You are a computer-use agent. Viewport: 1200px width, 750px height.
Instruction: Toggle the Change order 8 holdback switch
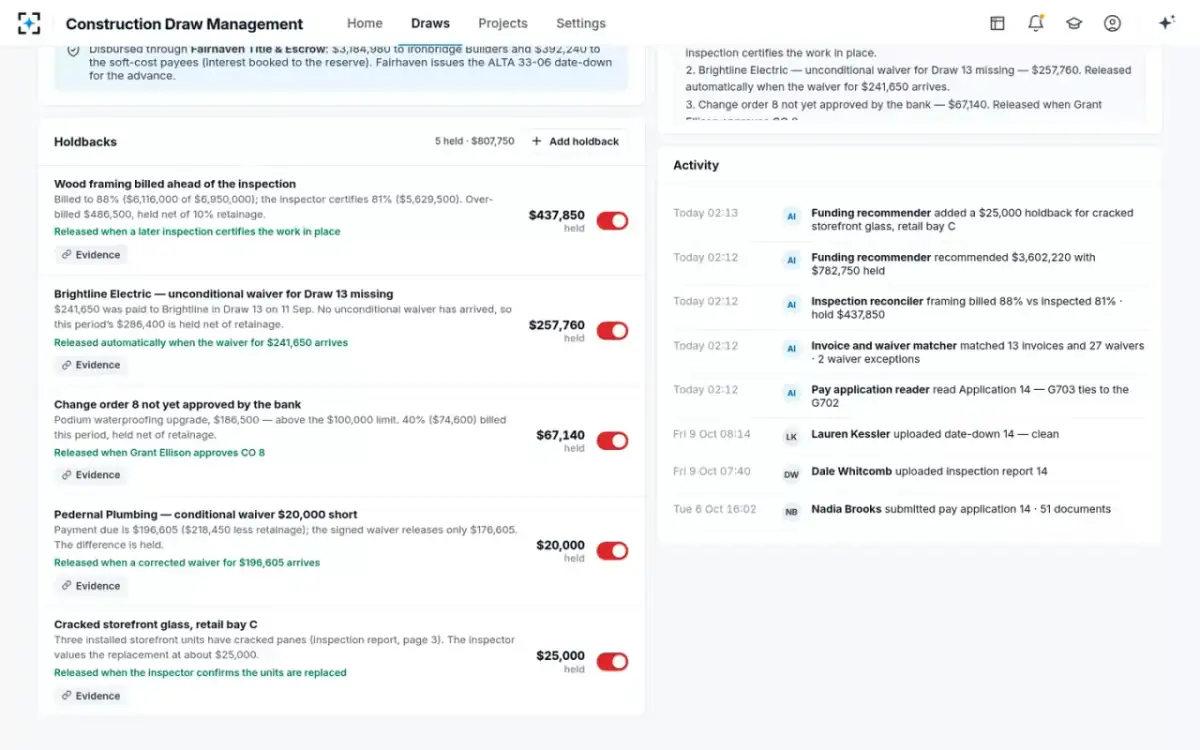[612, 440]
